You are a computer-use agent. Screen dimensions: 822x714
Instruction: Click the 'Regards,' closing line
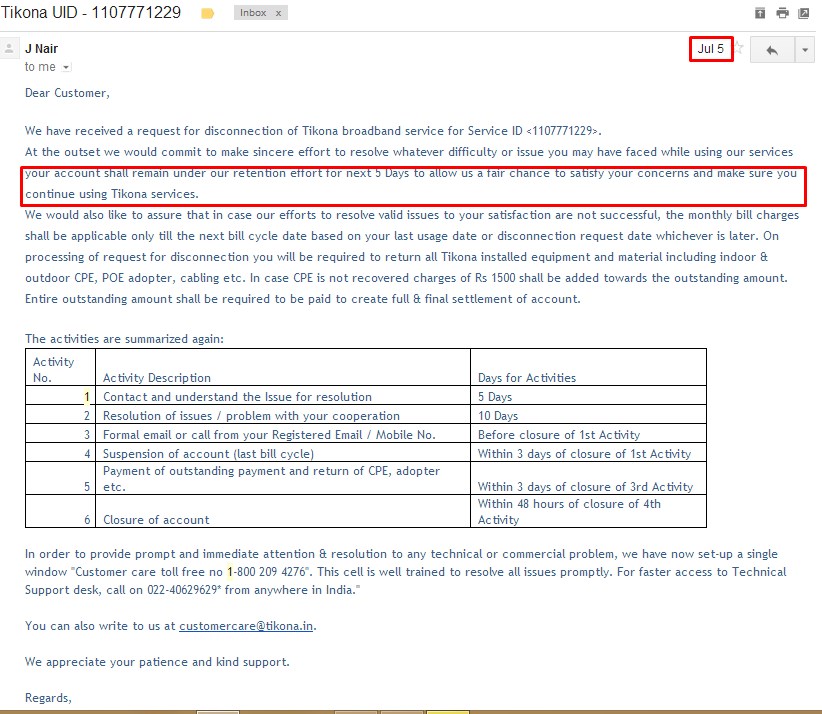click(x=48, y=698)
